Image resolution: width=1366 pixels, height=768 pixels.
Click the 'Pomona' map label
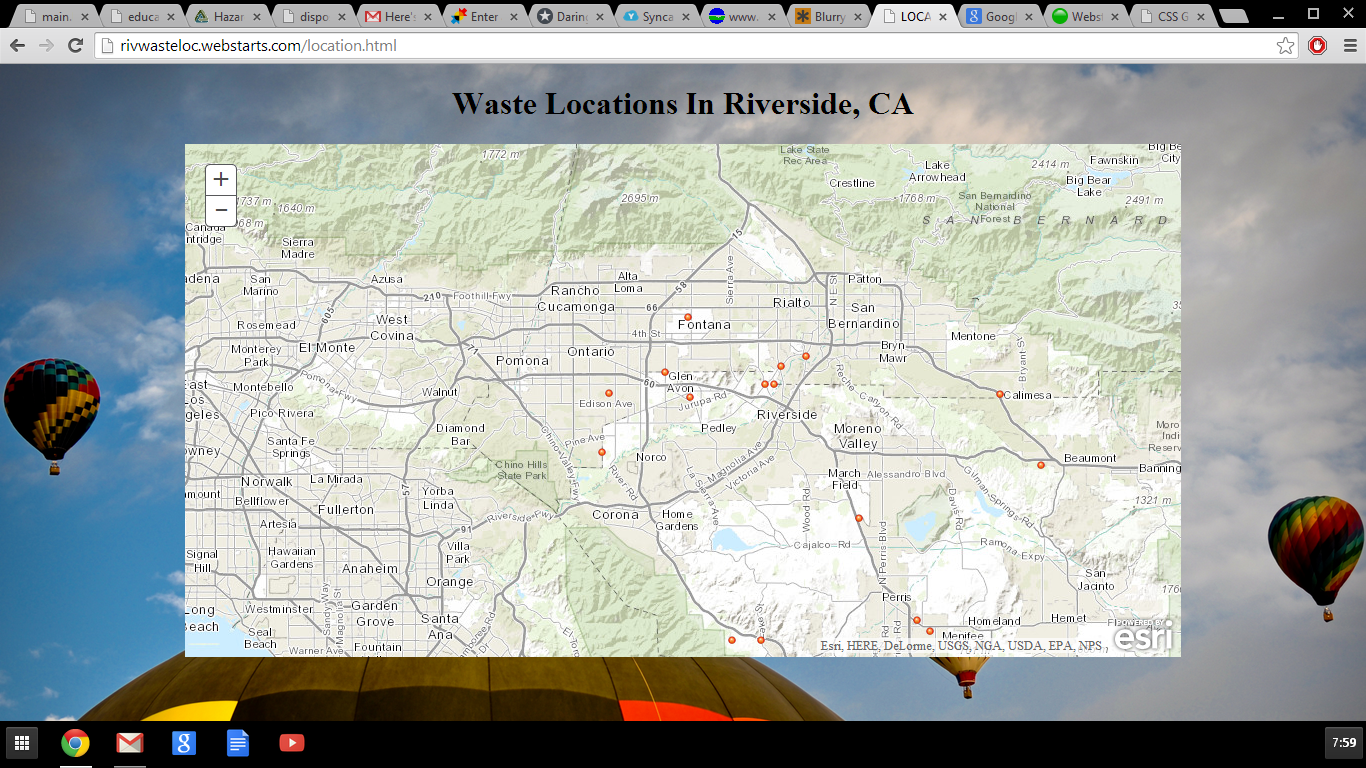523,360
